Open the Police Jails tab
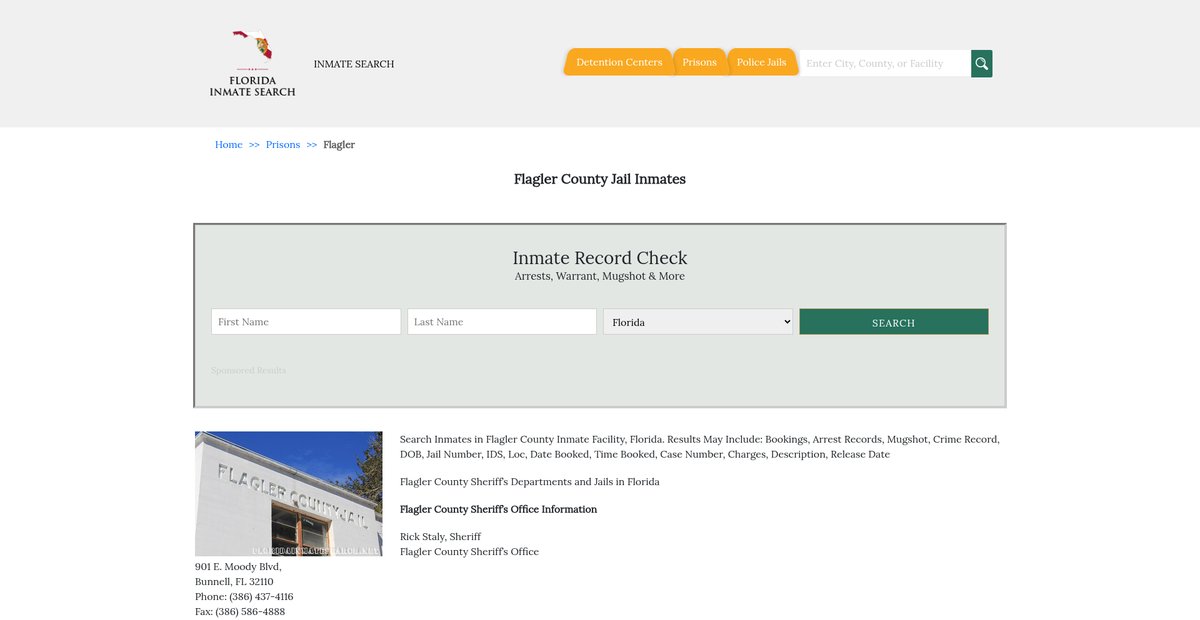Screen dimensions: 1200x620 pyautogui.click(x=761, y=62)
